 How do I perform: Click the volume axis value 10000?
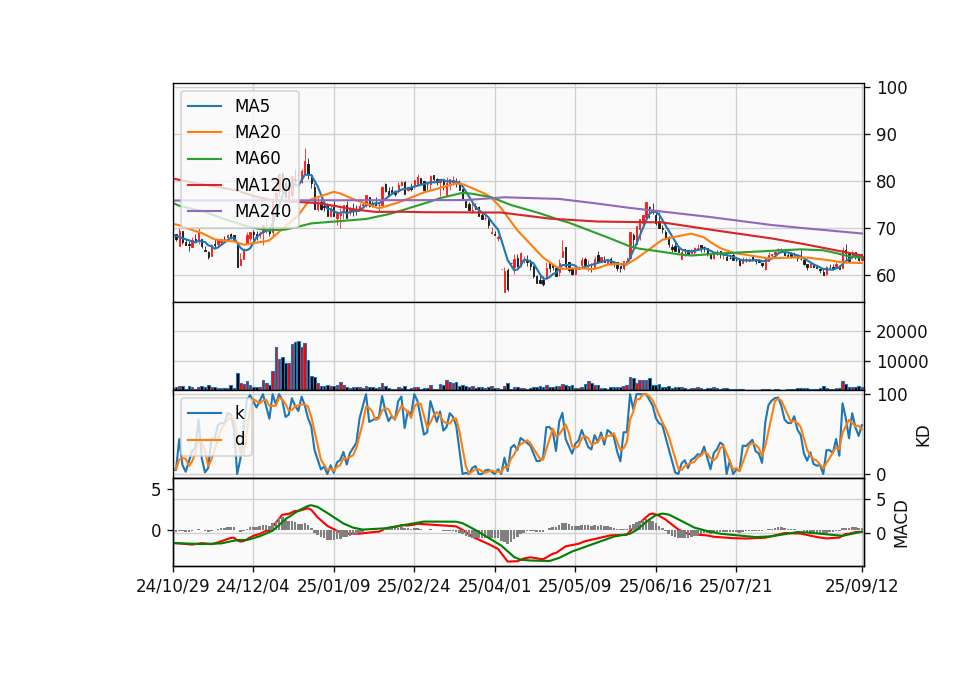(902, 362)
